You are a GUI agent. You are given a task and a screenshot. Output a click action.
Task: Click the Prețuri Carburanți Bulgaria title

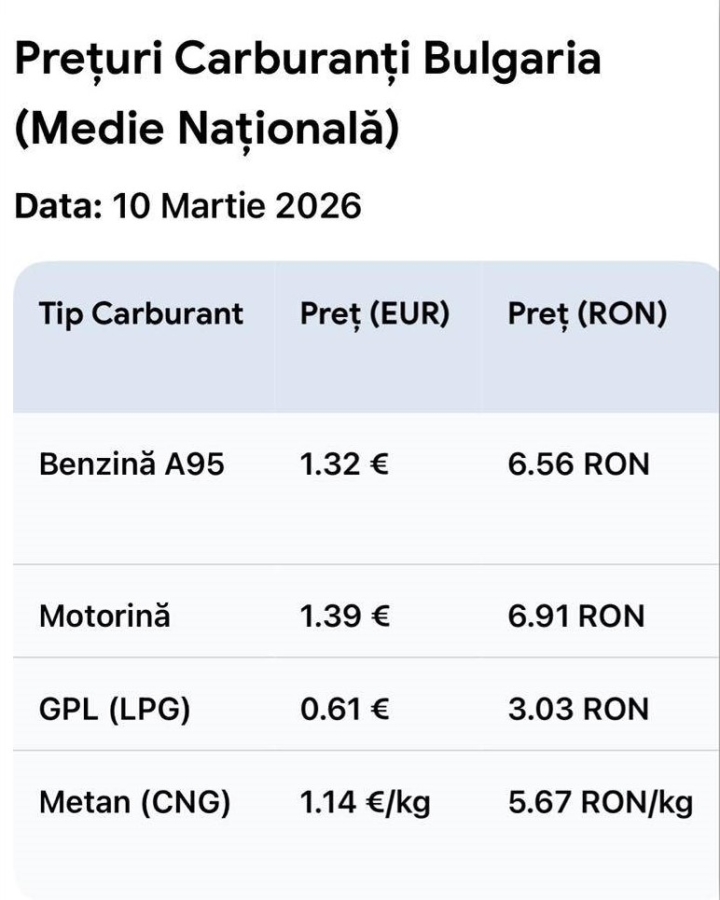coord(307,60)
